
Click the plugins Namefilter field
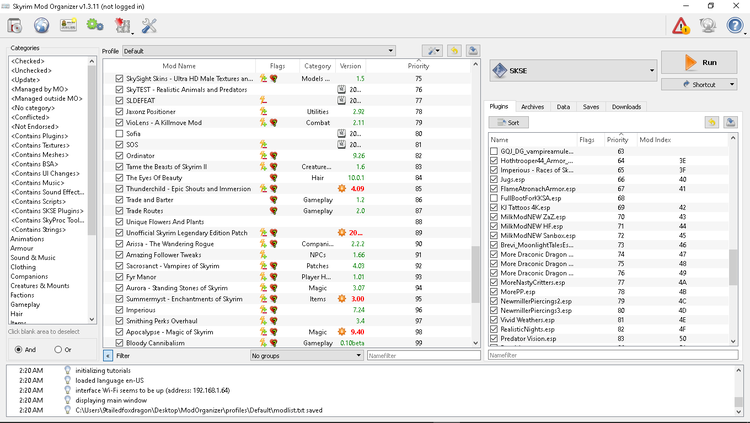pyautogui.click(x=613, y=355)
